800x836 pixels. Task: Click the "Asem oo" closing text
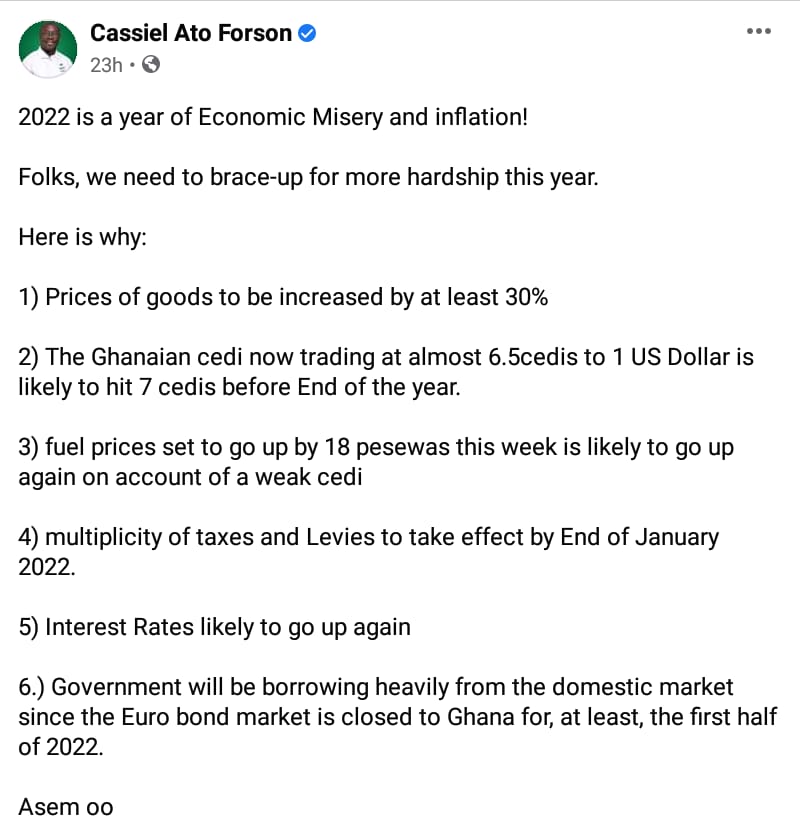66,806
